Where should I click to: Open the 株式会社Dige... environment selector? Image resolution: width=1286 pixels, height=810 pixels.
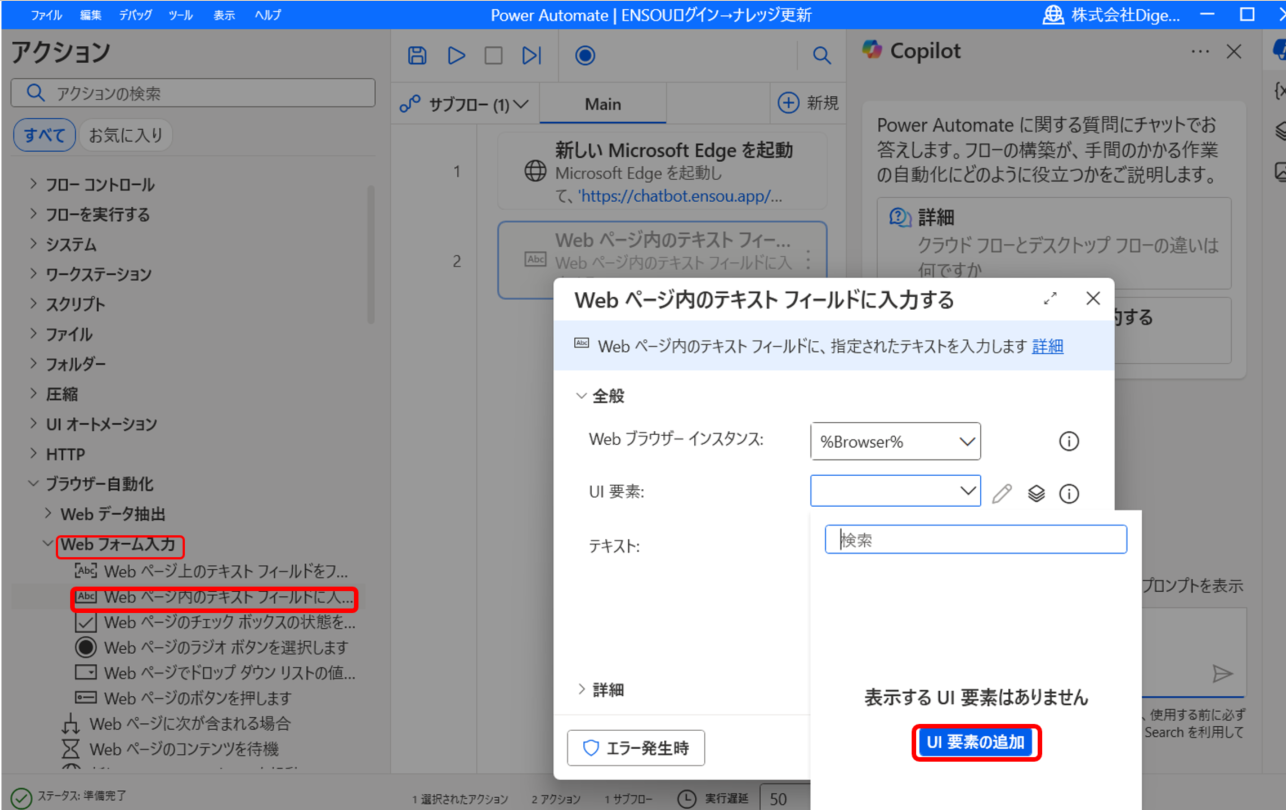pos(1111,15)
